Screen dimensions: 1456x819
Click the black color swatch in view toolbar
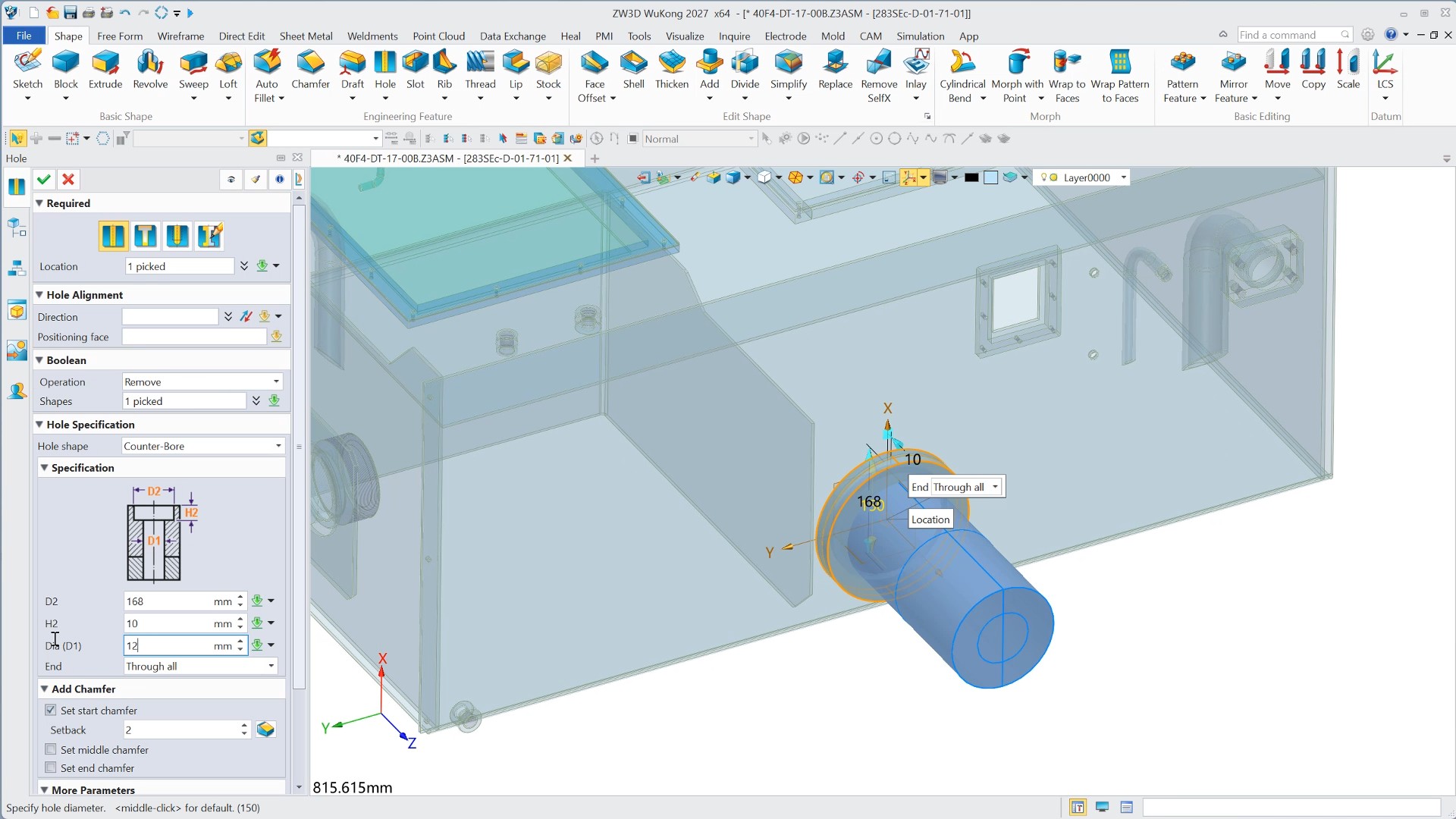pos(971,177)
